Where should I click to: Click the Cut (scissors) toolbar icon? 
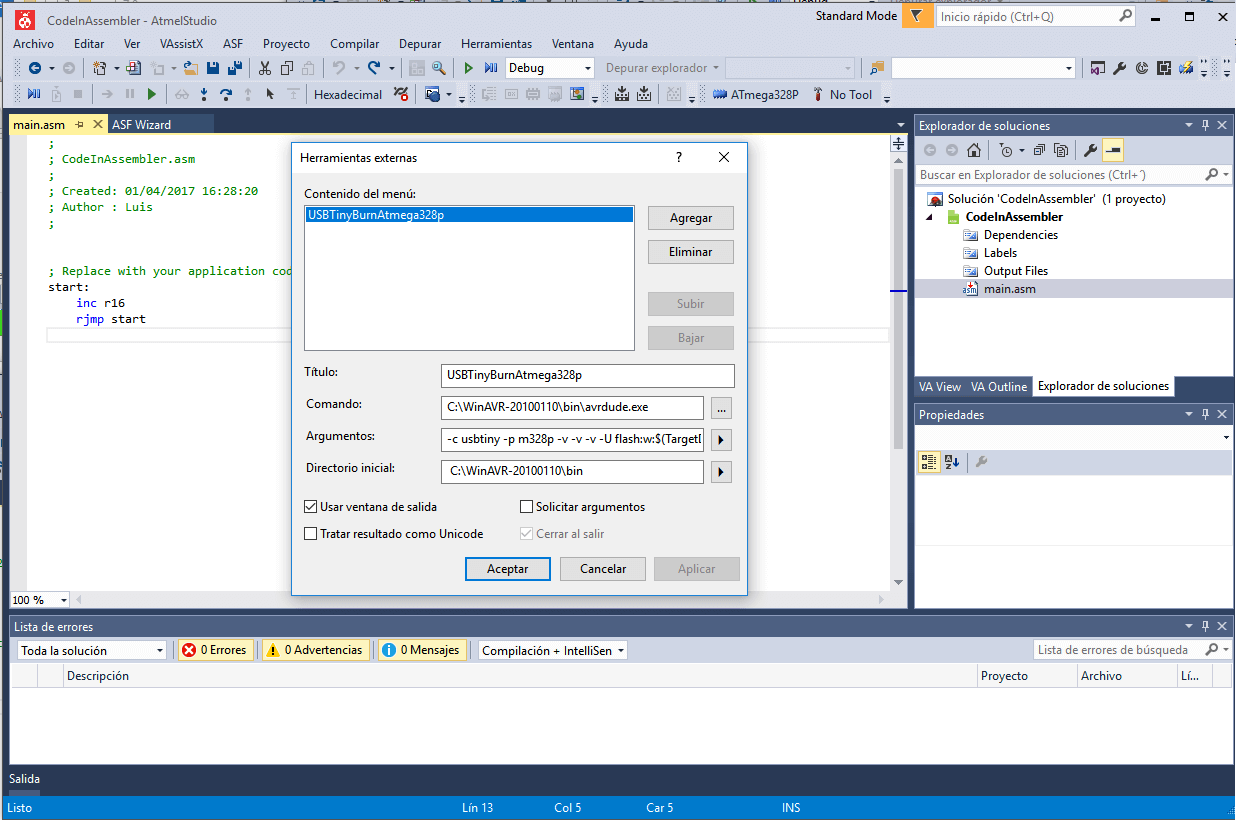point(265,68)
